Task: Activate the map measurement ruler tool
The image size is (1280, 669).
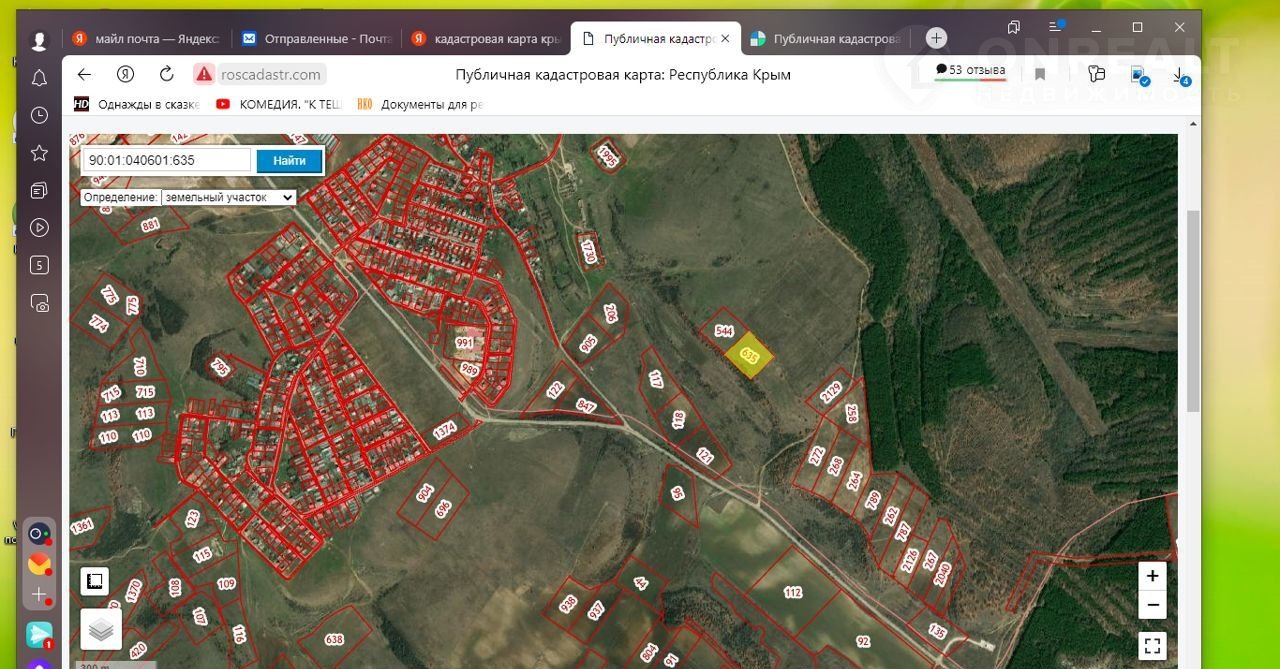Action: click(x=95, y=581)
